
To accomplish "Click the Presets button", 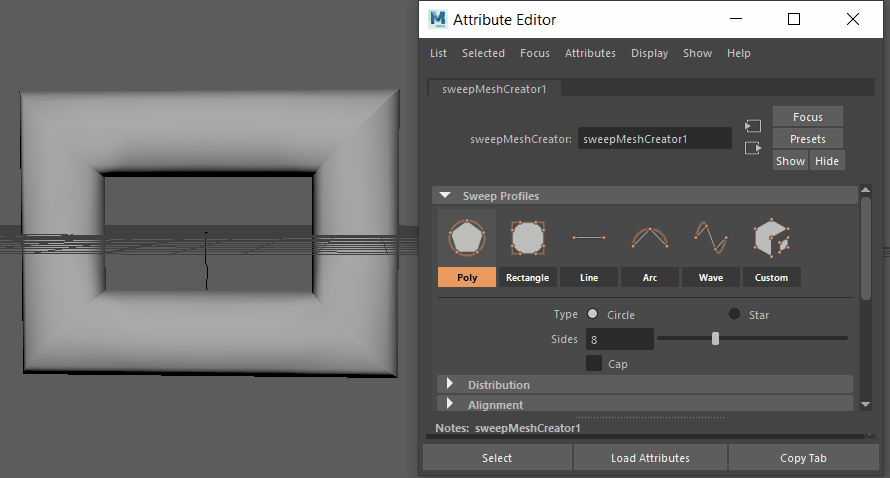I will click(808, 139).
